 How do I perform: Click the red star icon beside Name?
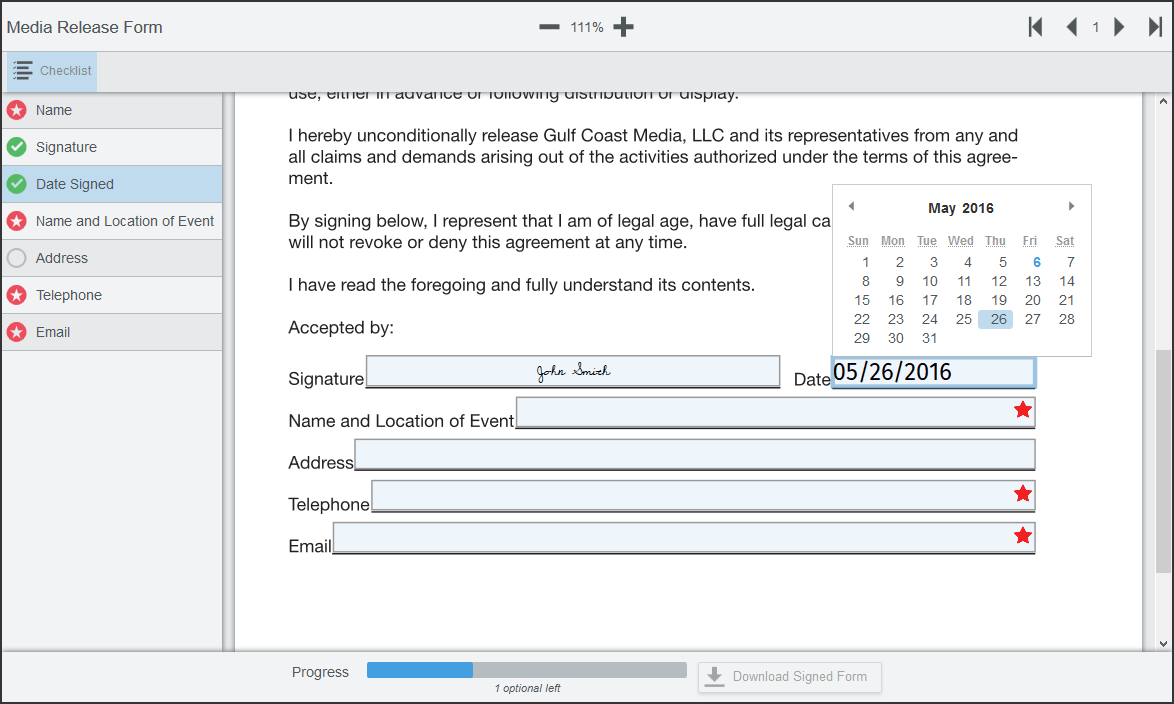point(18,110)
